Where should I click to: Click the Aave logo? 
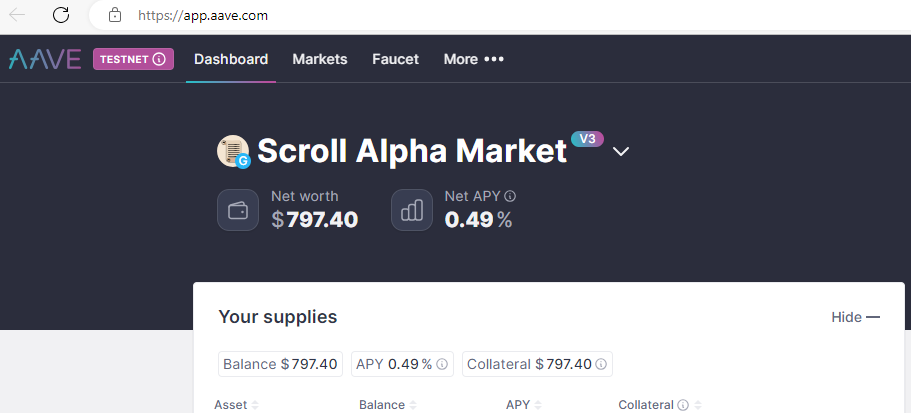tap(45, 59)
